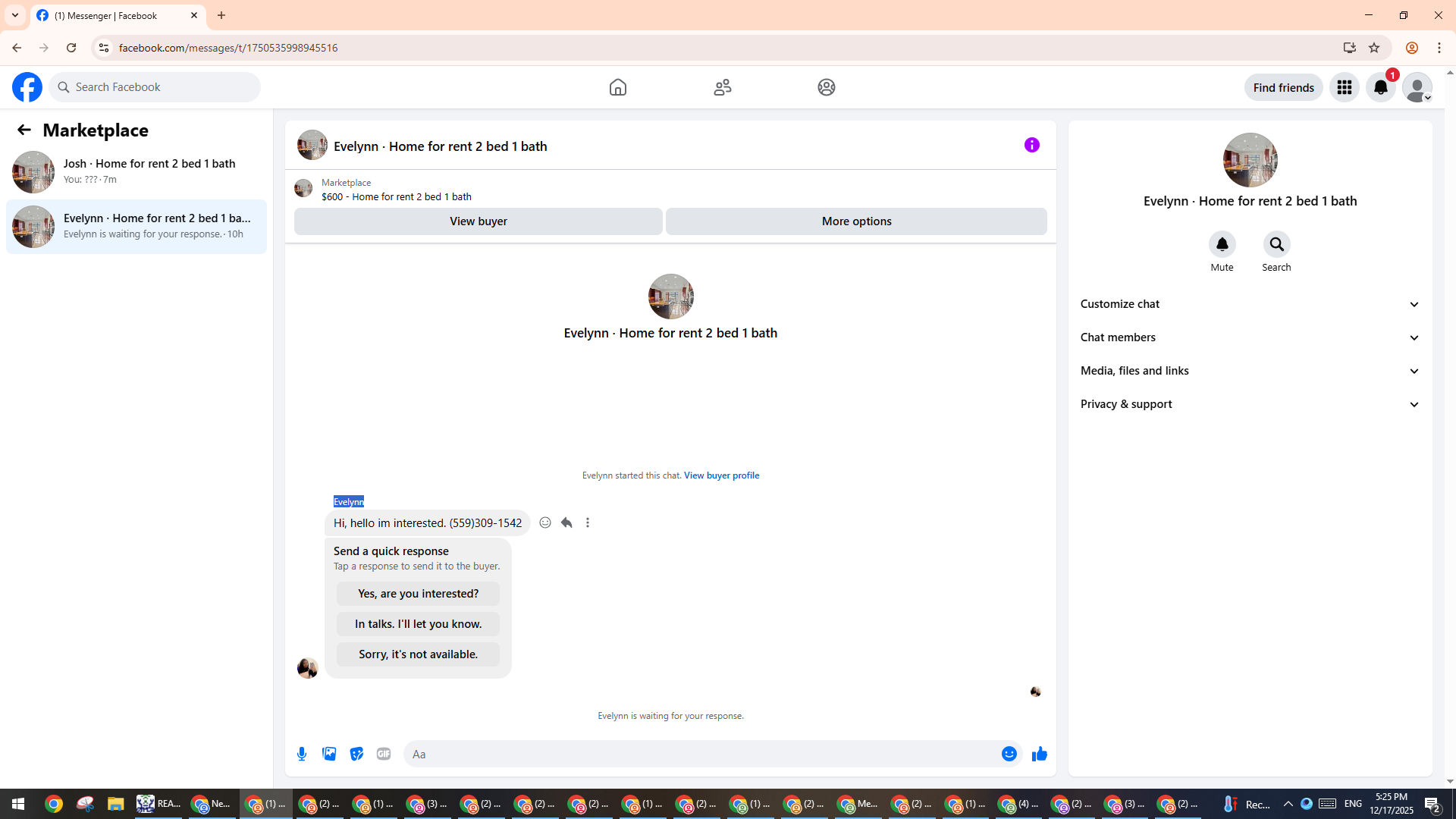1456x819 pixels.
Task: Go to the Facebook Home tab
Action: (x=617, y=87)
